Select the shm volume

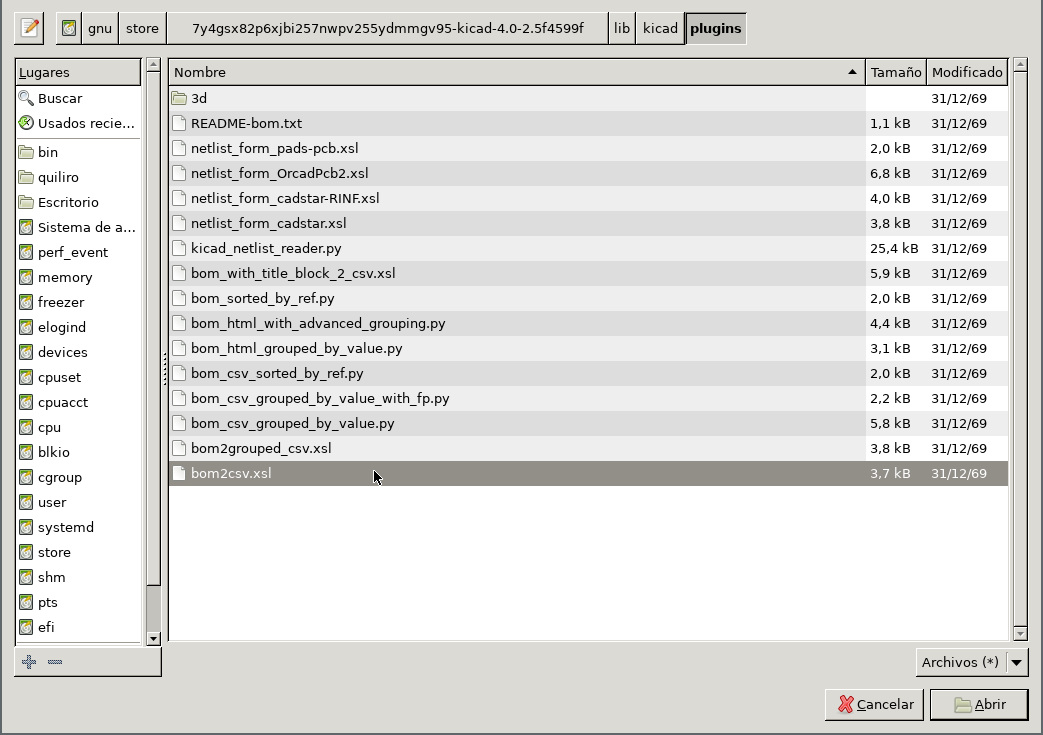pos(78,577)
